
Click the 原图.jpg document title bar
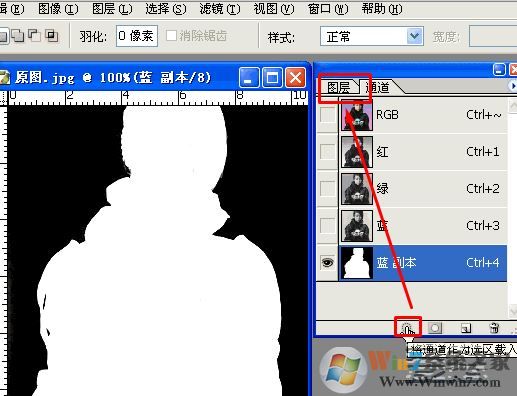pyautogui.click(x=155, y=77)
